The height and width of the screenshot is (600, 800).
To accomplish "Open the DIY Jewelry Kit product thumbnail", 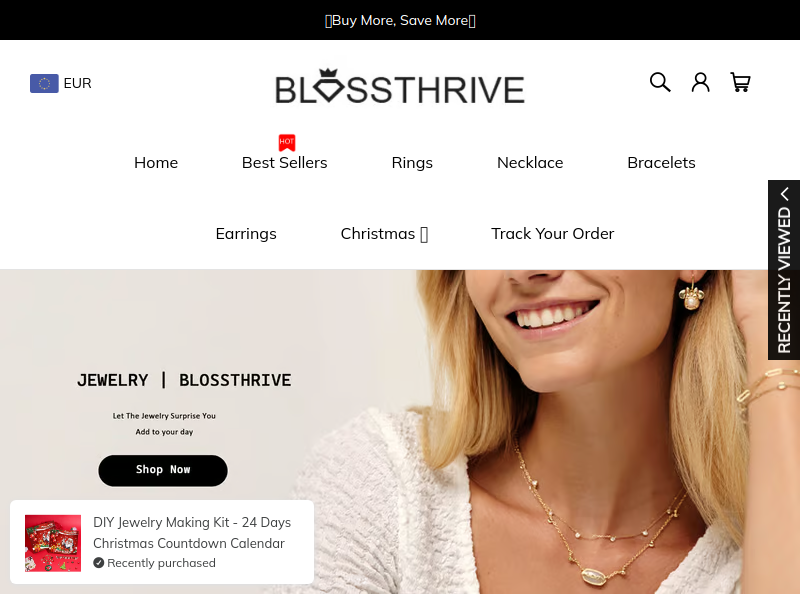I will 53,543.
